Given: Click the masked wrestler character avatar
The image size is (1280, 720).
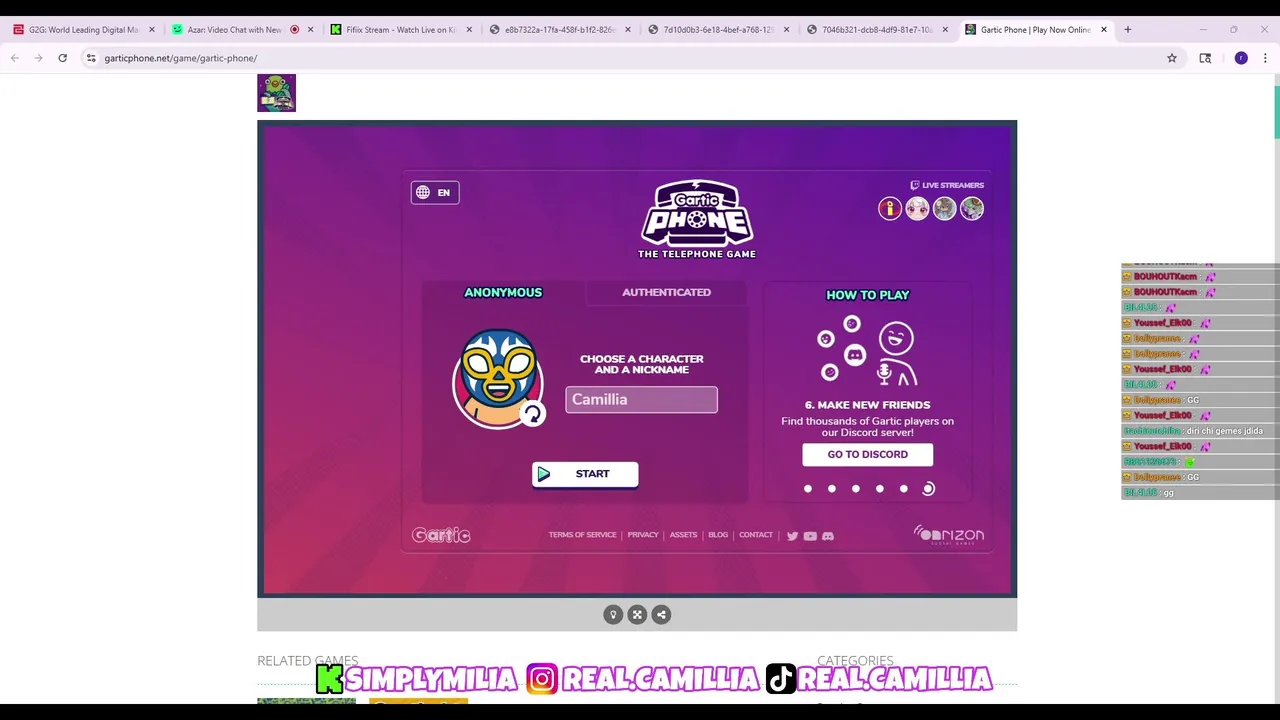Looking at the screenshot, I should (497, 378).
